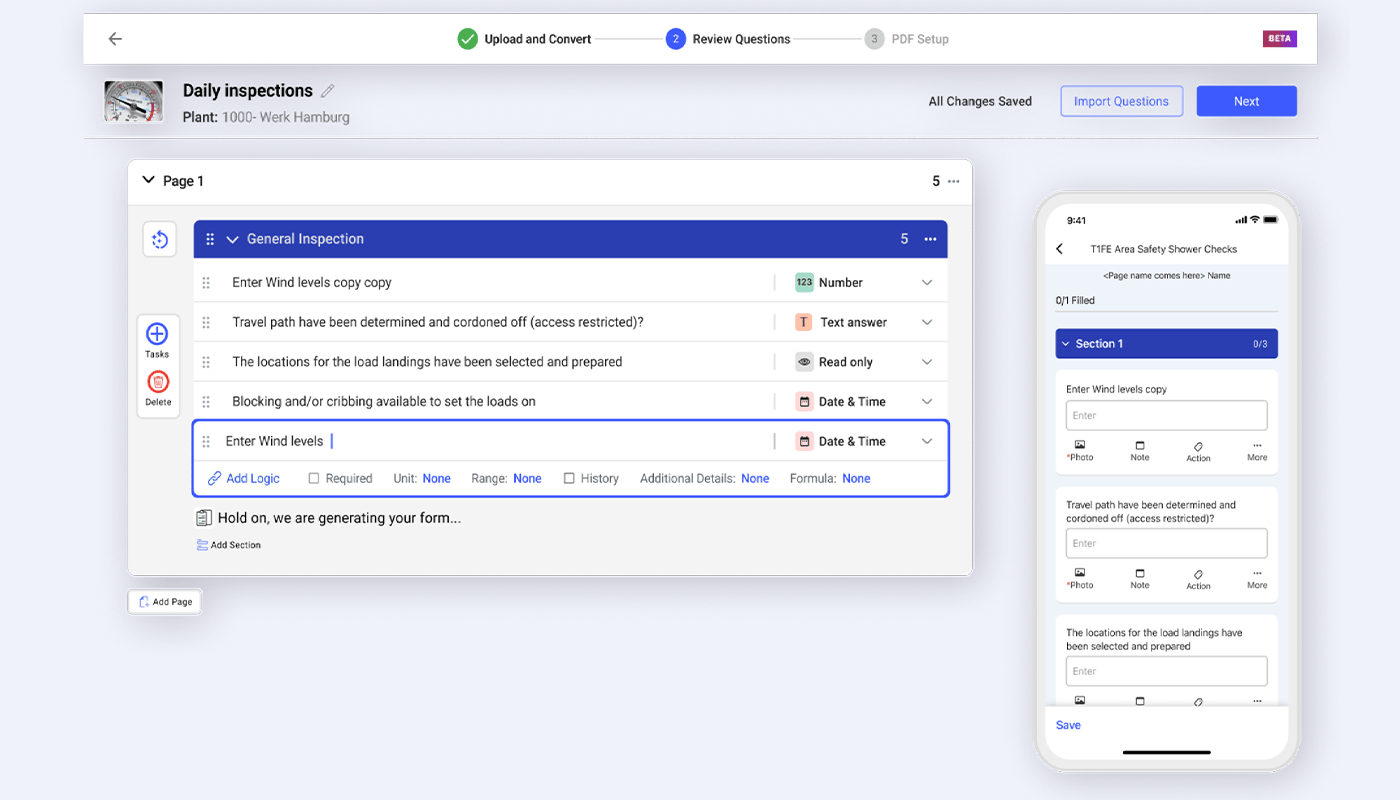Click the eye Read only type icon
Image resolution: width=1400 pixels, height=800 pixels.
point(804,362)
